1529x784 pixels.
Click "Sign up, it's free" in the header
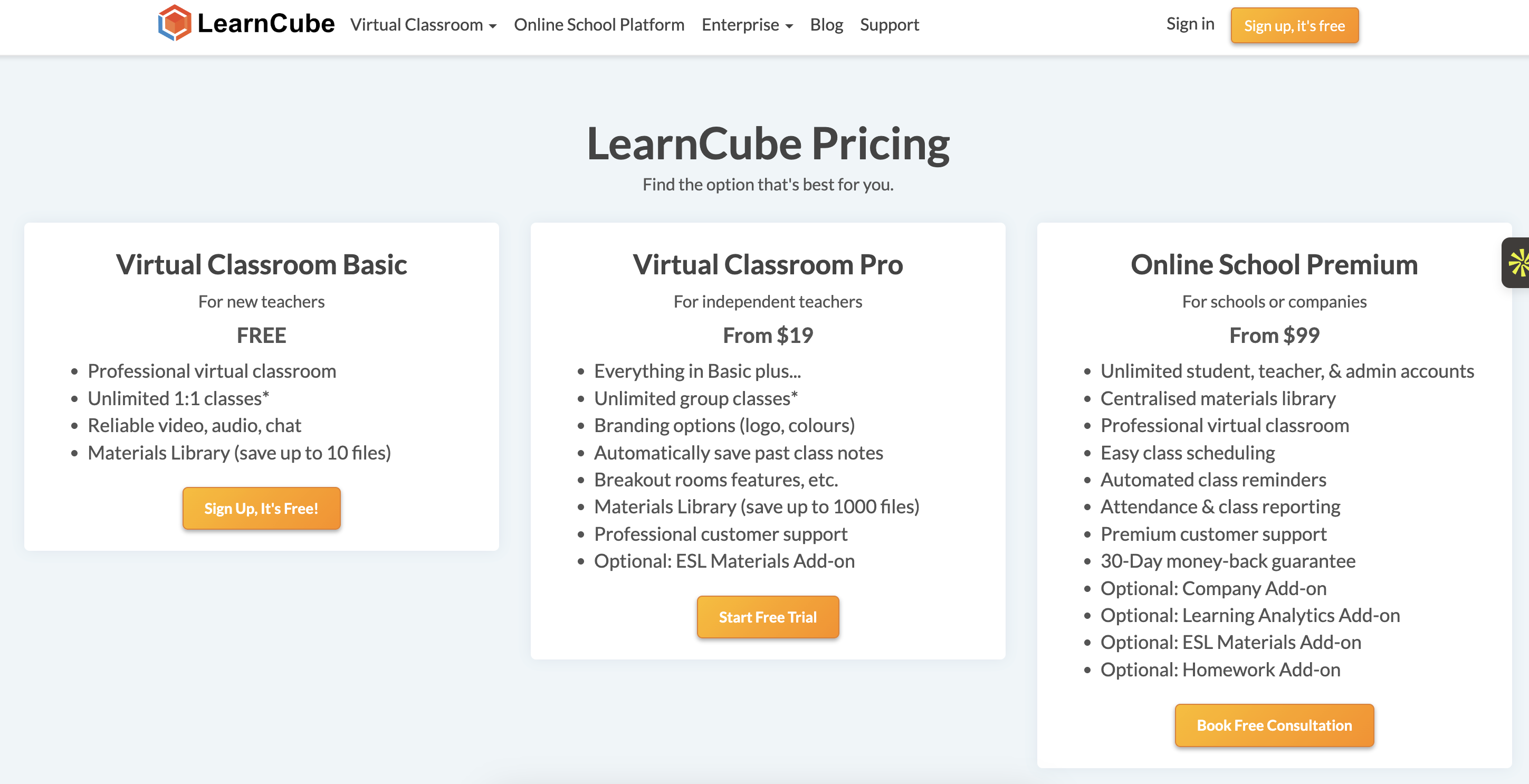(x=1295, y=25)
